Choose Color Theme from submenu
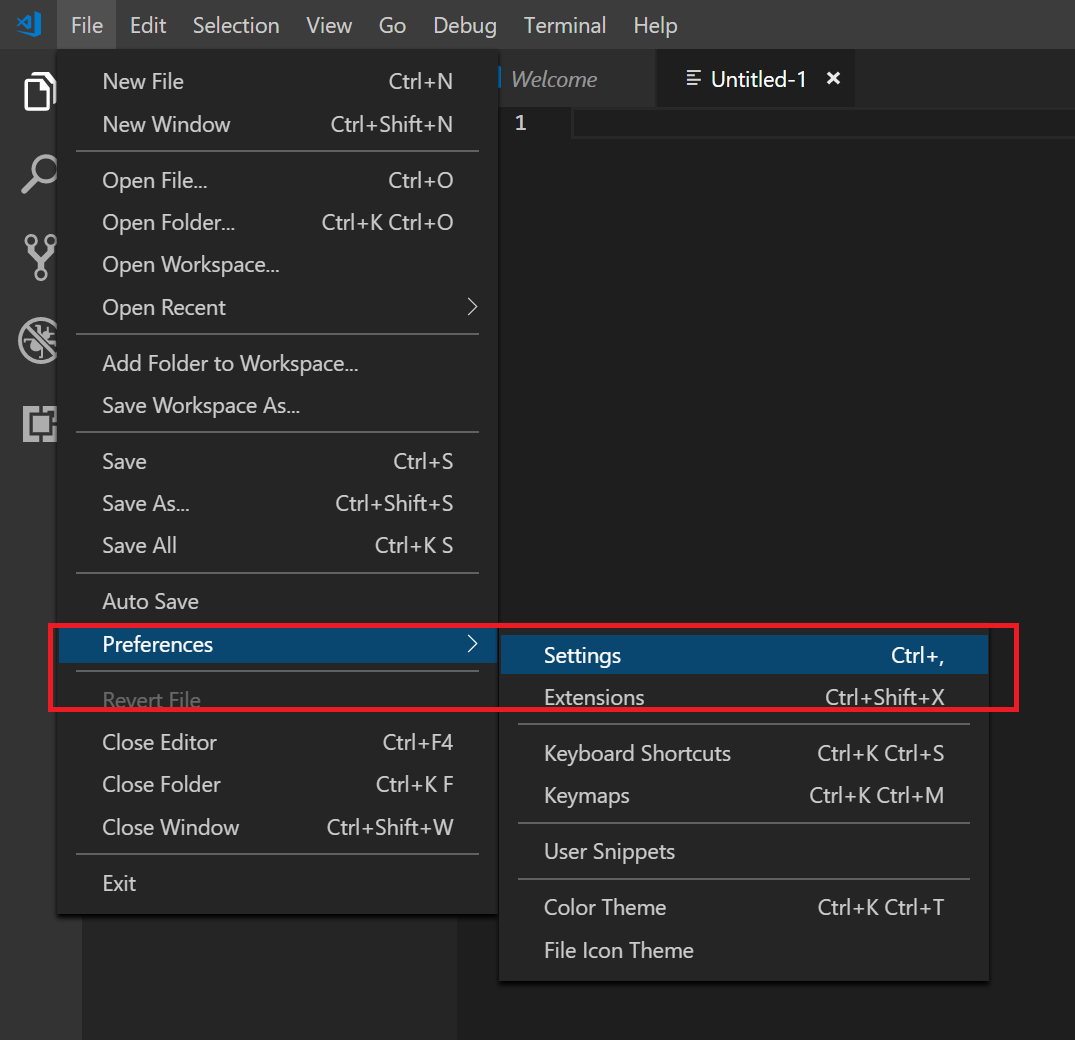The width and height of the screenshot is (1075, 1040). point(744,908)
